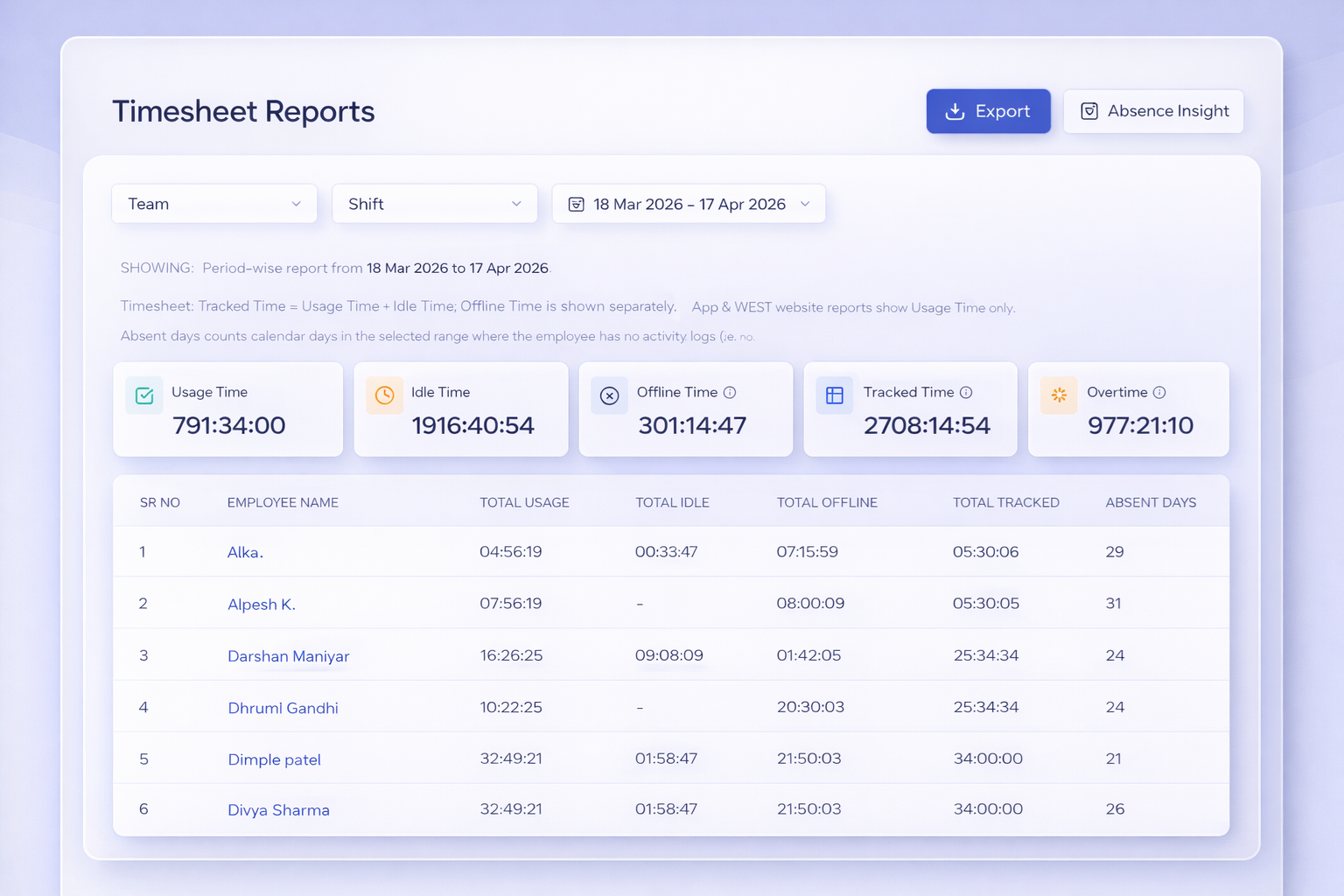This screenshot has height=896, width=1344.
Task: Click the EMPLOYEE NAME column header
Action: point(283,502)
